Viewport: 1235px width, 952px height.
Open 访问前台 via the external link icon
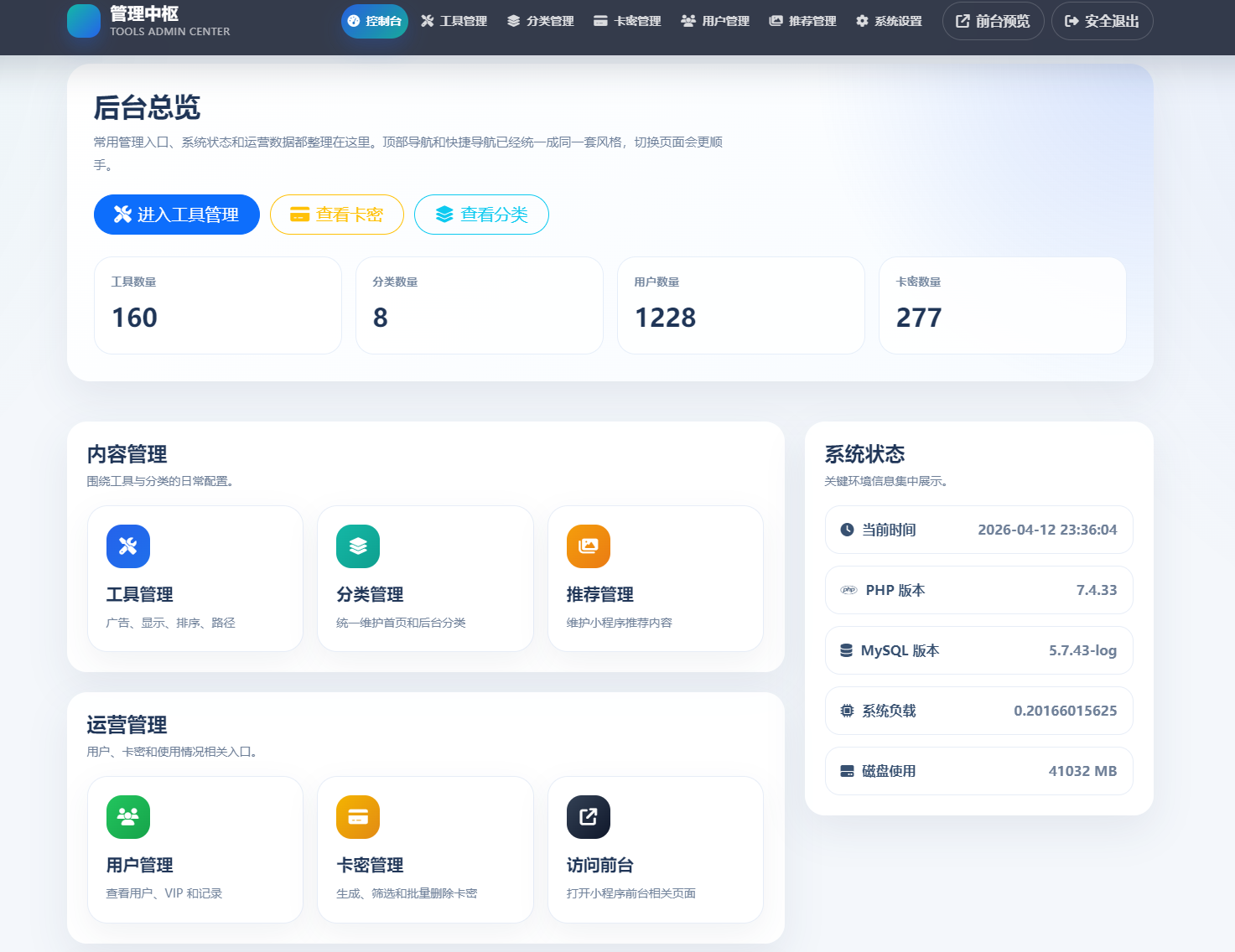588,817
